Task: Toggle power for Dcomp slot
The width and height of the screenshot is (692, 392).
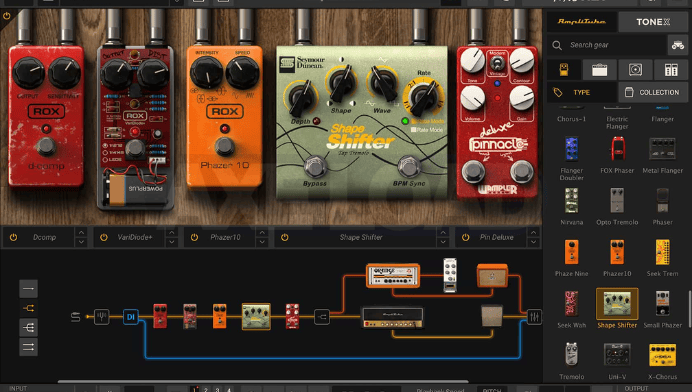Action: [13, 237]
